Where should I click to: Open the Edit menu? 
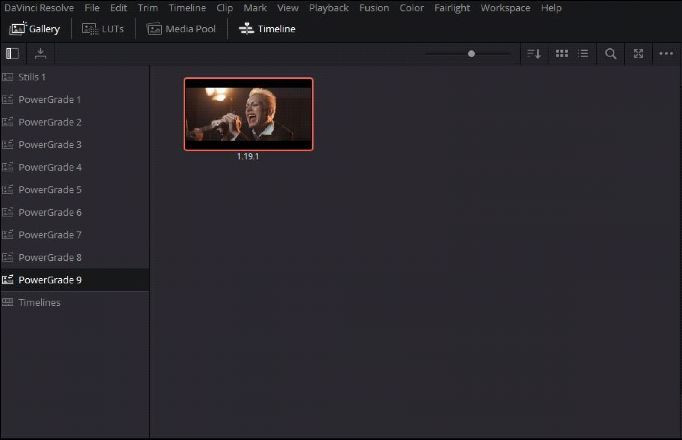(118, 8)
